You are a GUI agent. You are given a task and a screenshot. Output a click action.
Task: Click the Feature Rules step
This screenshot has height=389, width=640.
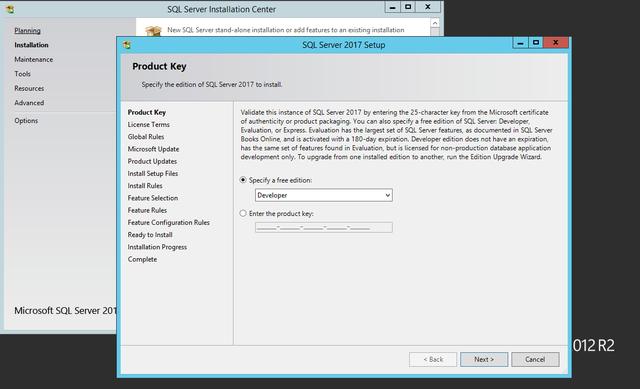point(147,210)
